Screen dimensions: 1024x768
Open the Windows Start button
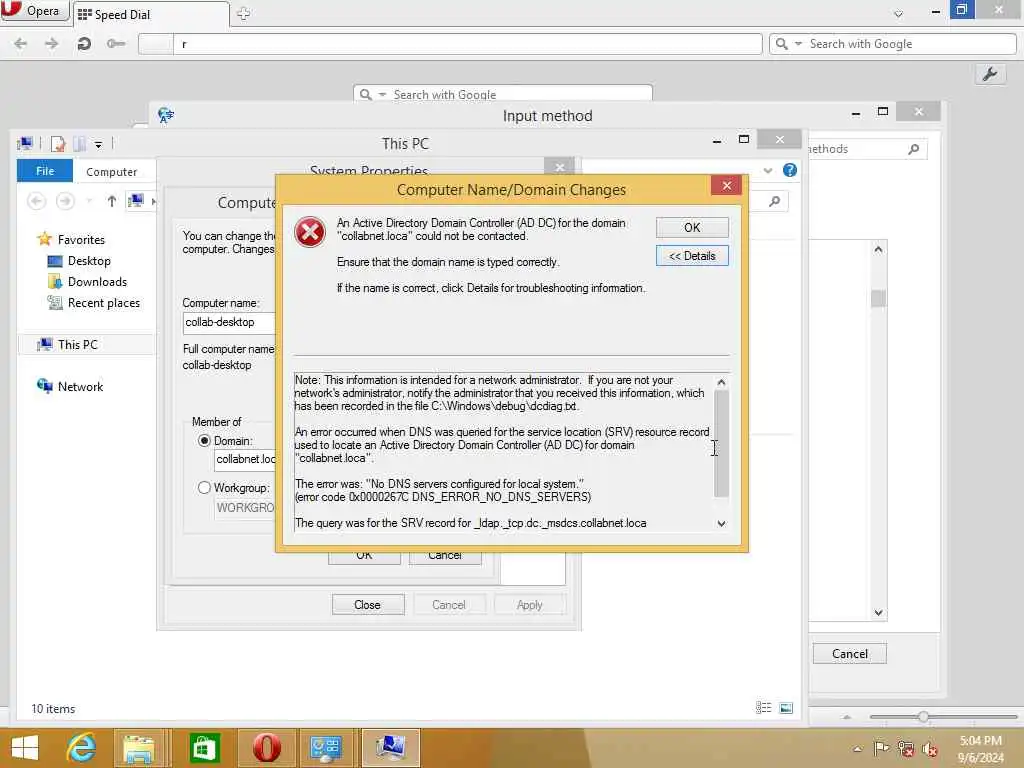pyautogui.click(x=25, y=748)
